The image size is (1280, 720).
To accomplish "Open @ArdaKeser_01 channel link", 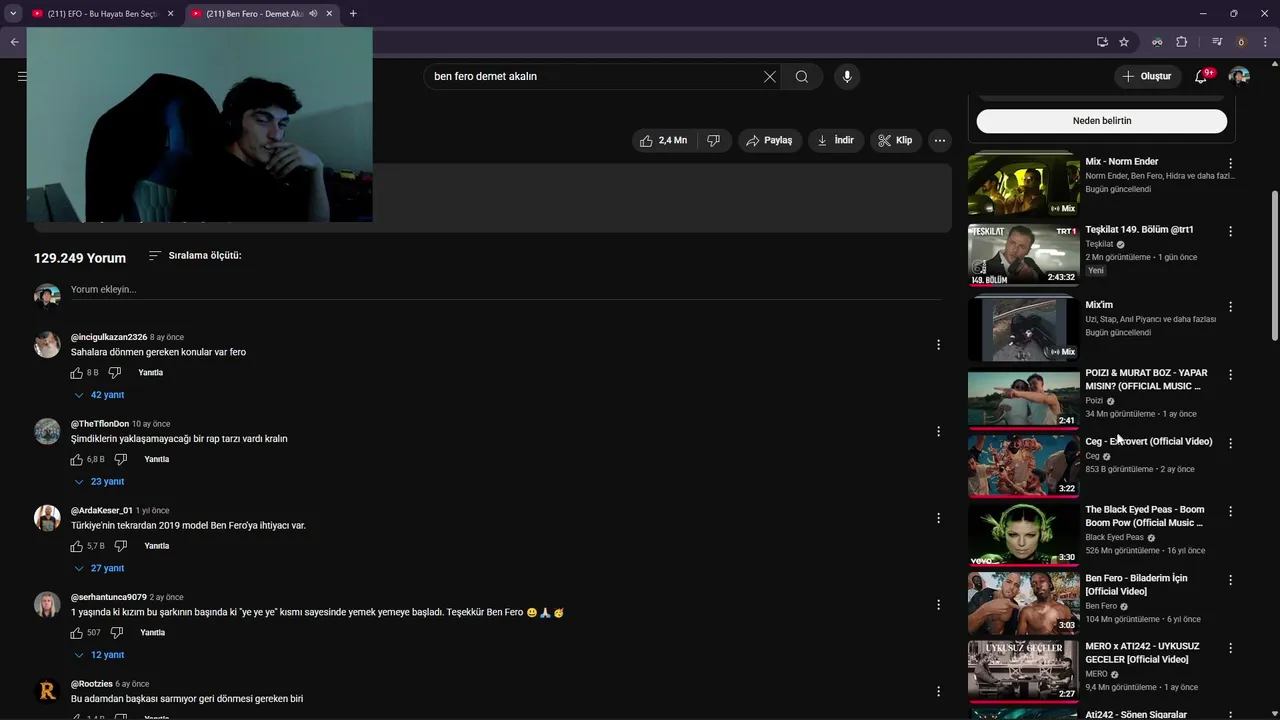I will coord(102,511).
